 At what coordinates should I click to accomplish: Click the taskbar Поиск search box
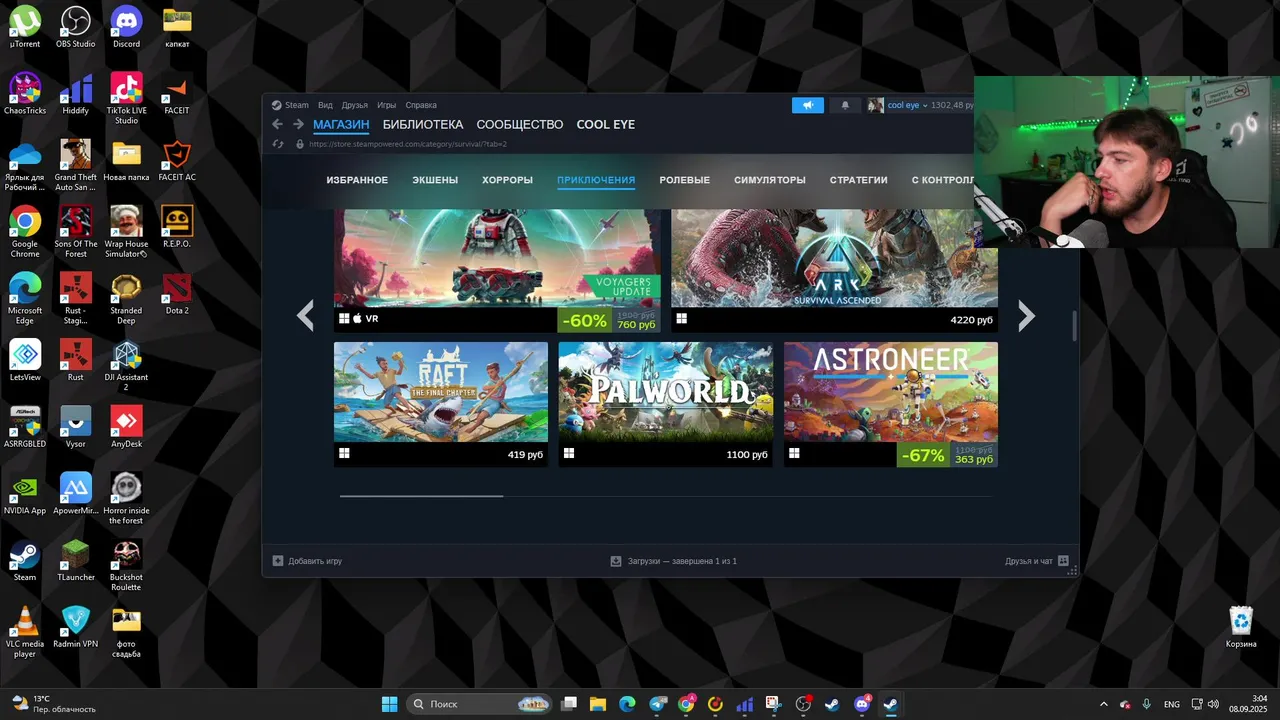pos(480,704)
